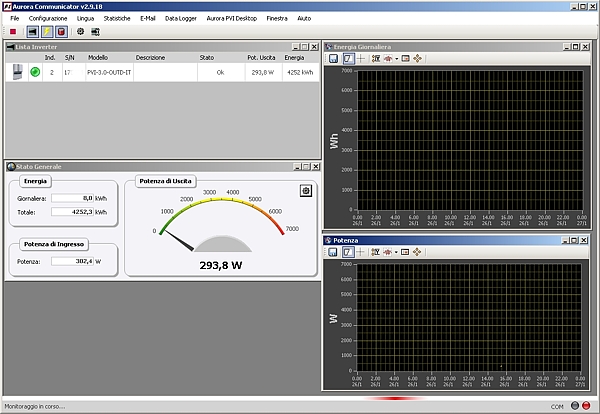This screenshot has height=414, width=600.
Task: Toggle the Lista Inverter window toolbar button
Action: [33, 31]
